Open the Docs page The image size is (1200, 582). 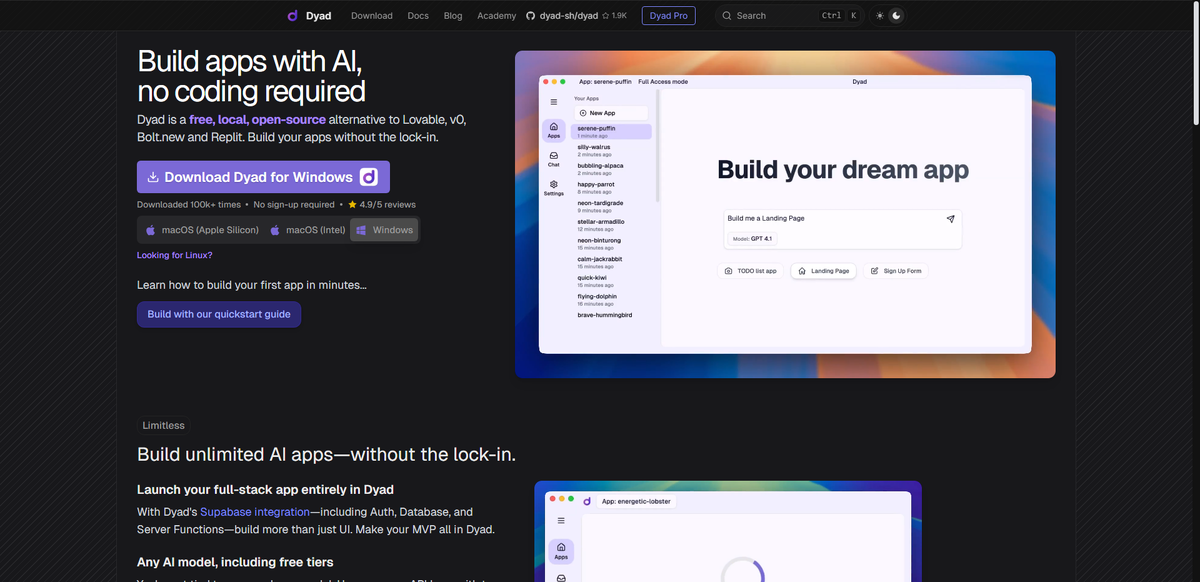point(418,16)
